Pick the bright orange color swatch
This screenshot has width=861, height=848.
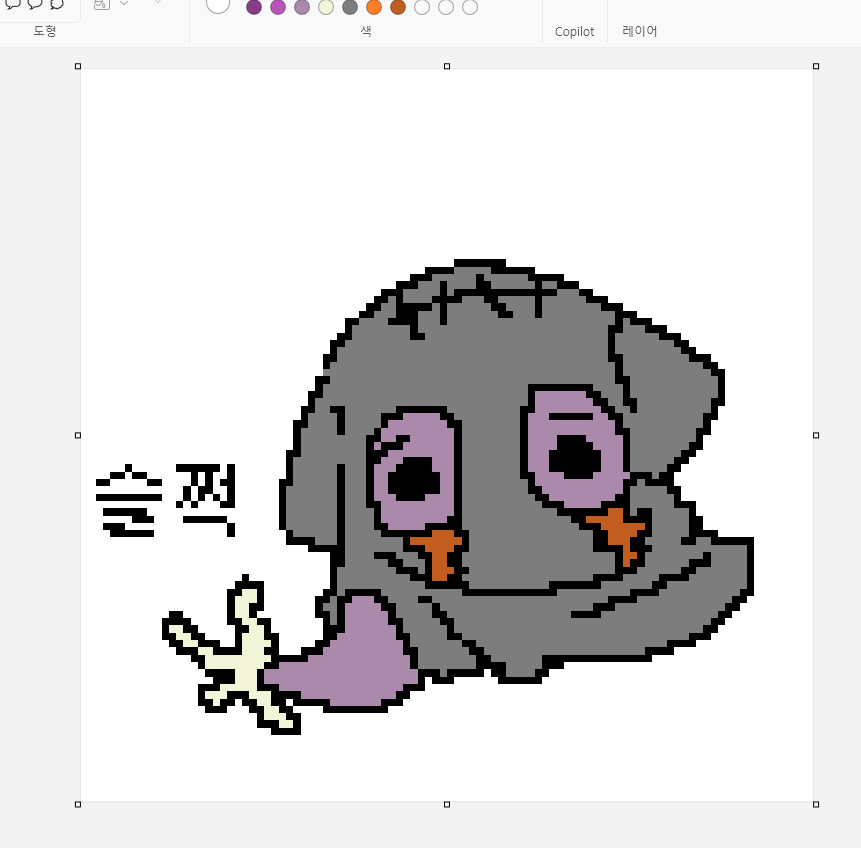pyautogui.click(x=374, y=7)
